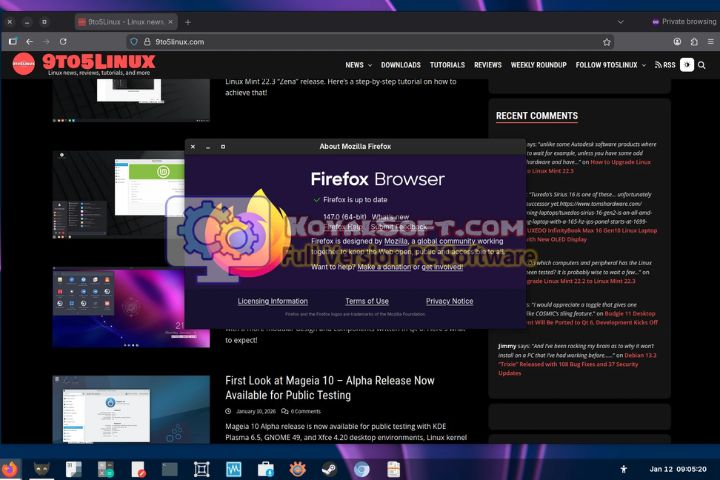
Task: Open the Mageia 10 article thumbnail
Action: tap(131, 409)
